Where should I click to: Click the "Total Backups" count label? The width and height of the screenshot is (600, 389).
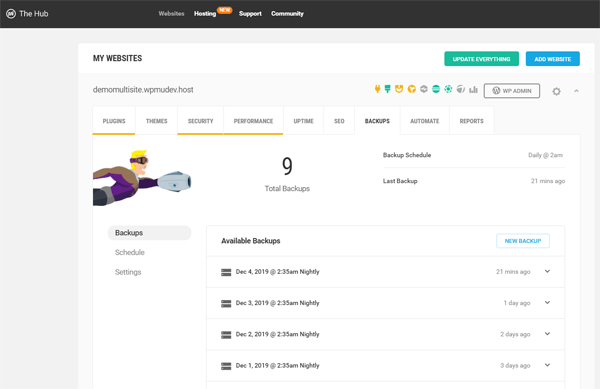click(287, 189)
